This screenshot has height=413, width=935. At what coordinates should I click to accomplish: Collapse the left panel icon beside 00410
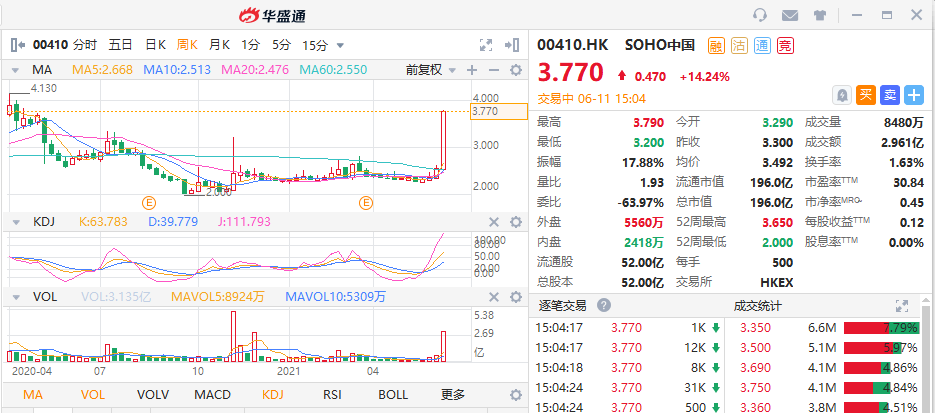pyautogui.click(x=18, y=45)
